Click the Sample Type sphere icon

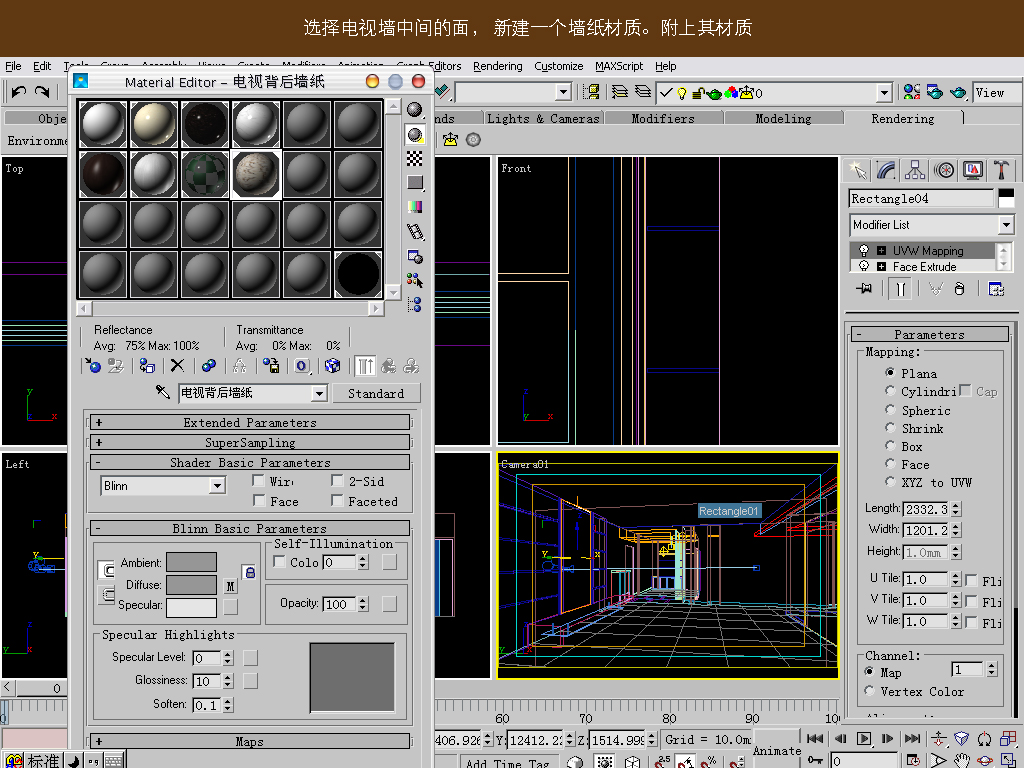tap(415, 110)
